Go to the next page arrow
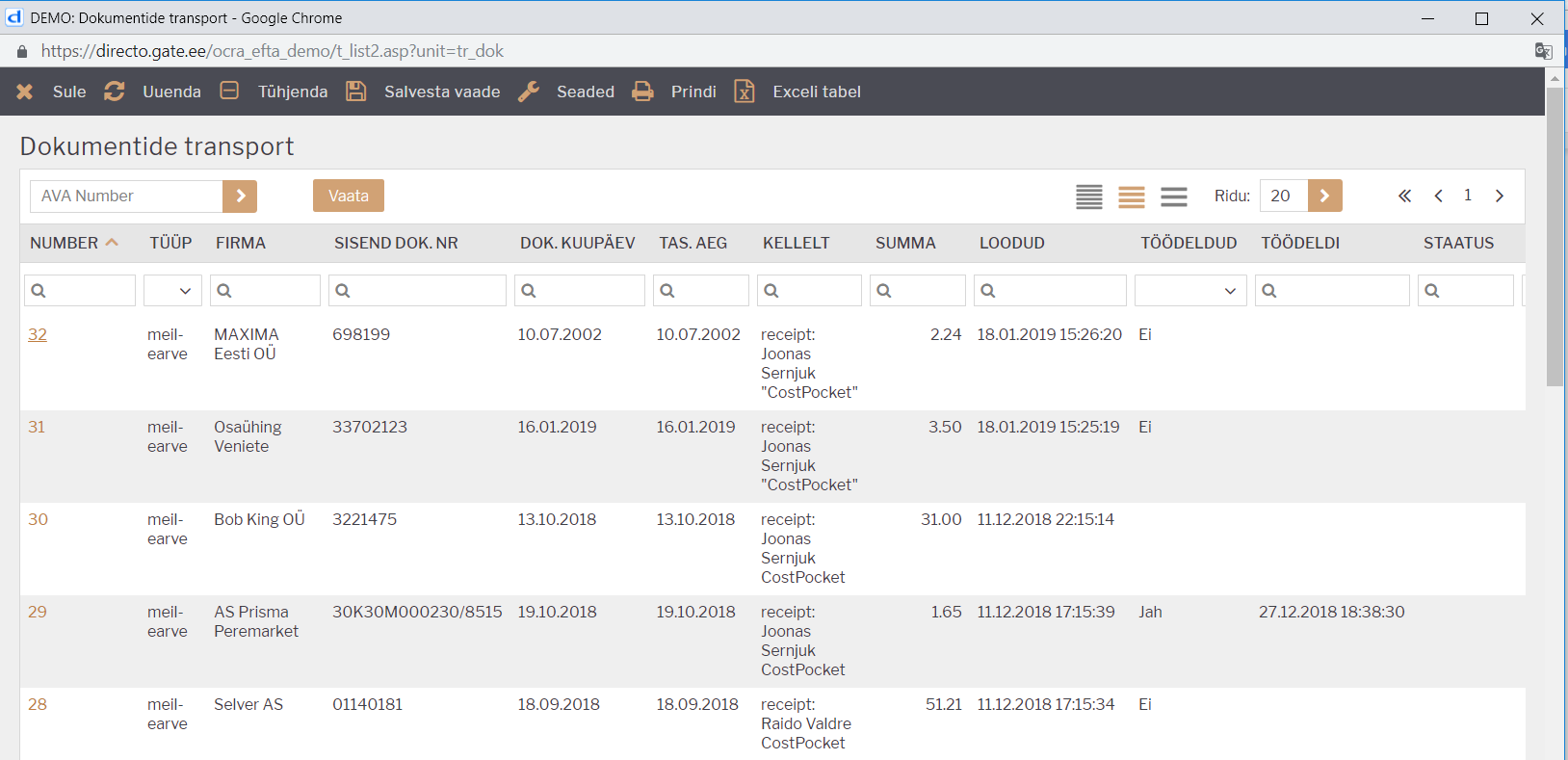The width and height of the screenshot is (1568, 760). [1500, 196]
